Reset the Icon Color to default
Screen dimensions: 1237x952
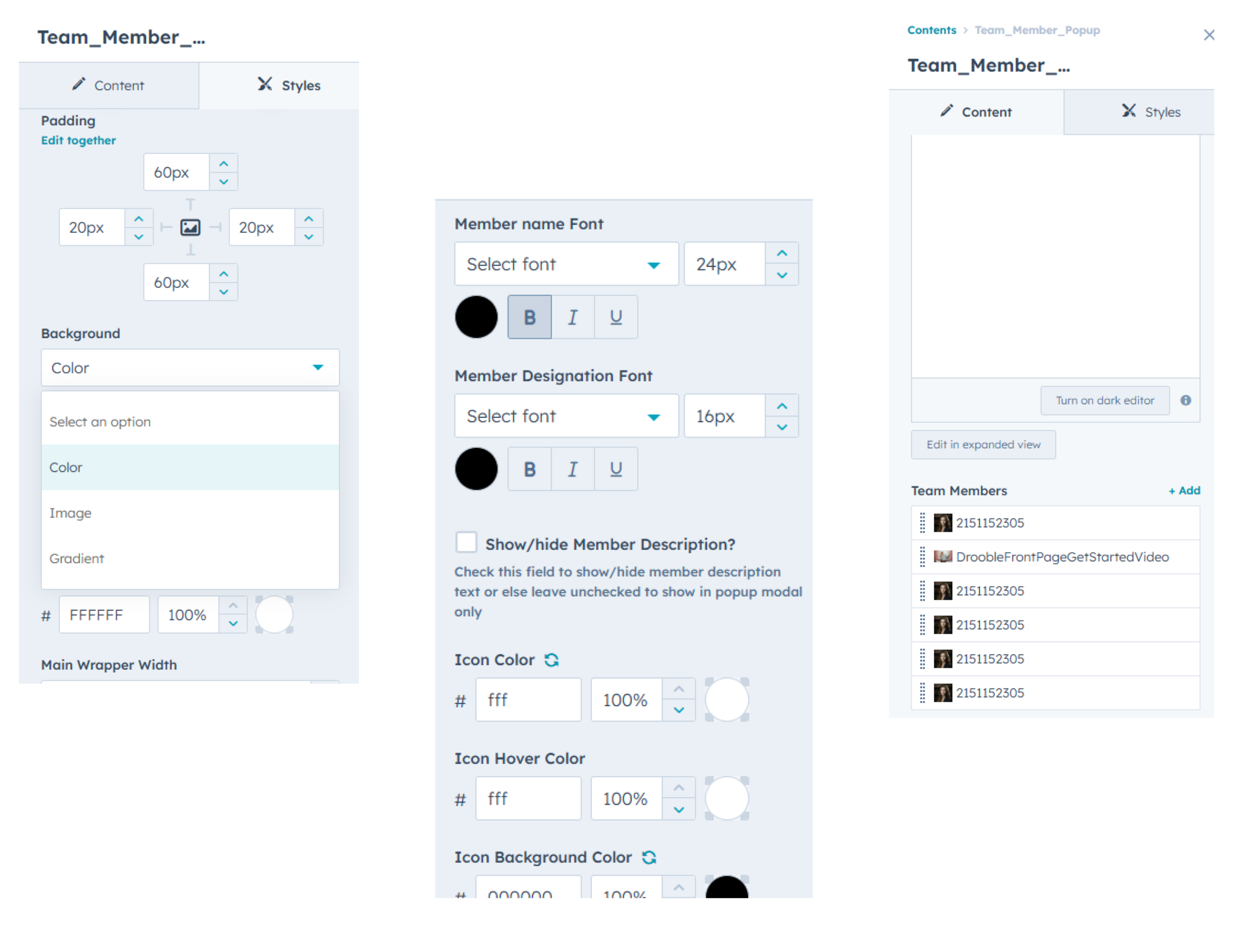click(551, 660)
